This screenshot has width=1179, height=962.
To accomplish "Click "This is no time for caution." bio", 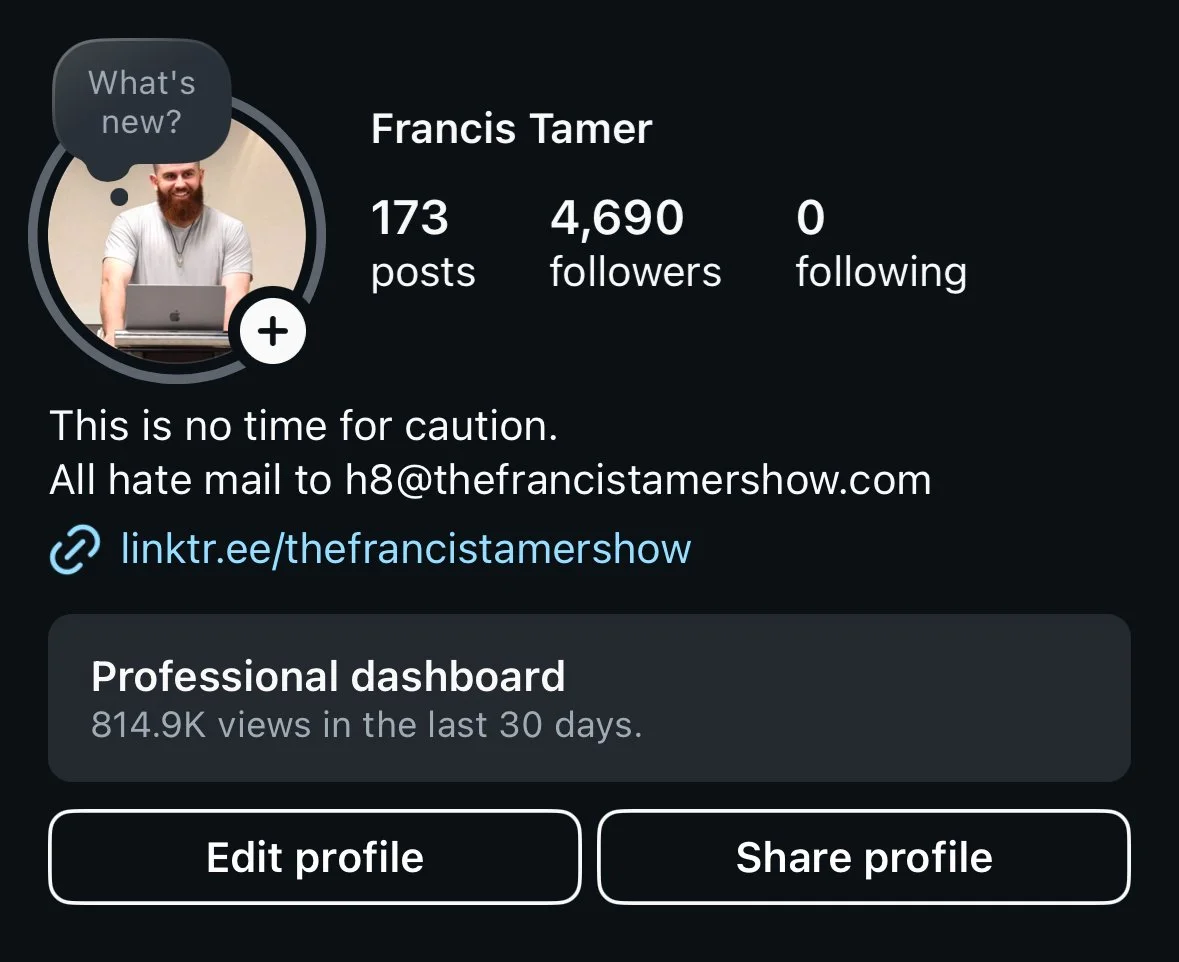I will pos(303,426).
